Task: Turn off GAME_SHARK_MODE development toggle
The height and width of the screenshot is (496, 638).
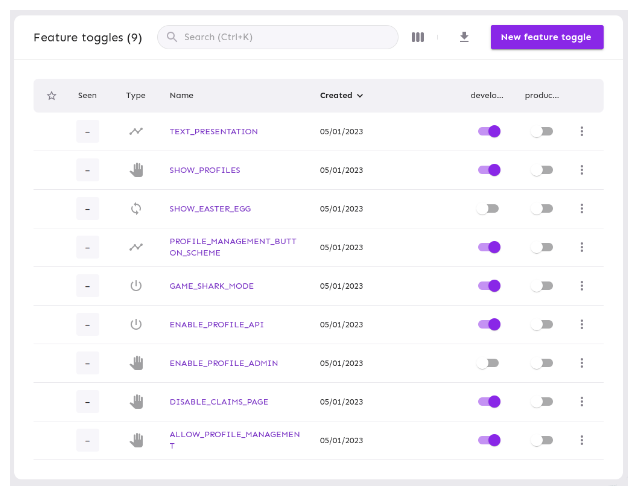Action: (x=489, y=286)
